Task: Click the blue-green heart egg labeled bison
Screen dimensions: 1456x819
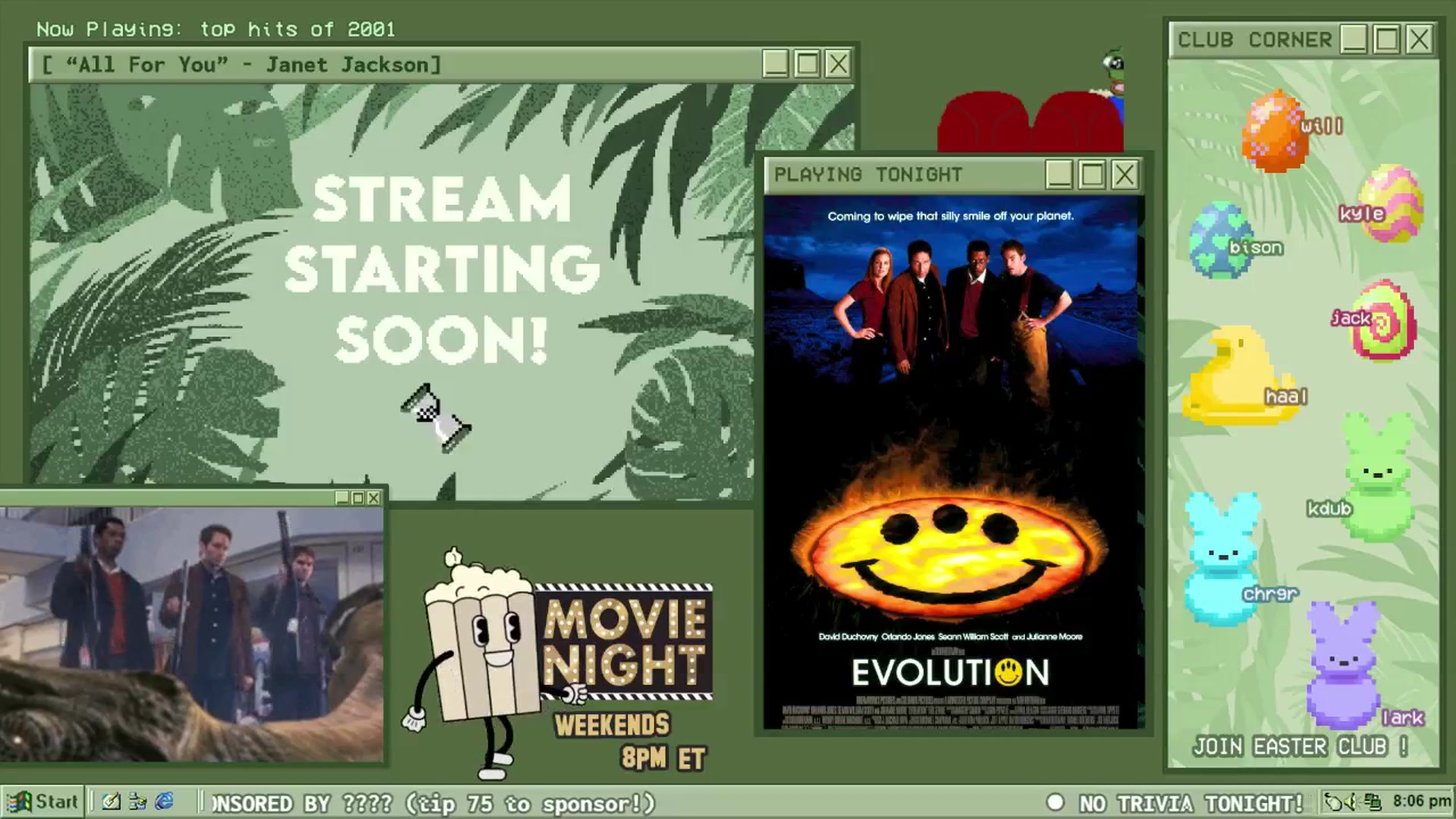Action: 1221,240
